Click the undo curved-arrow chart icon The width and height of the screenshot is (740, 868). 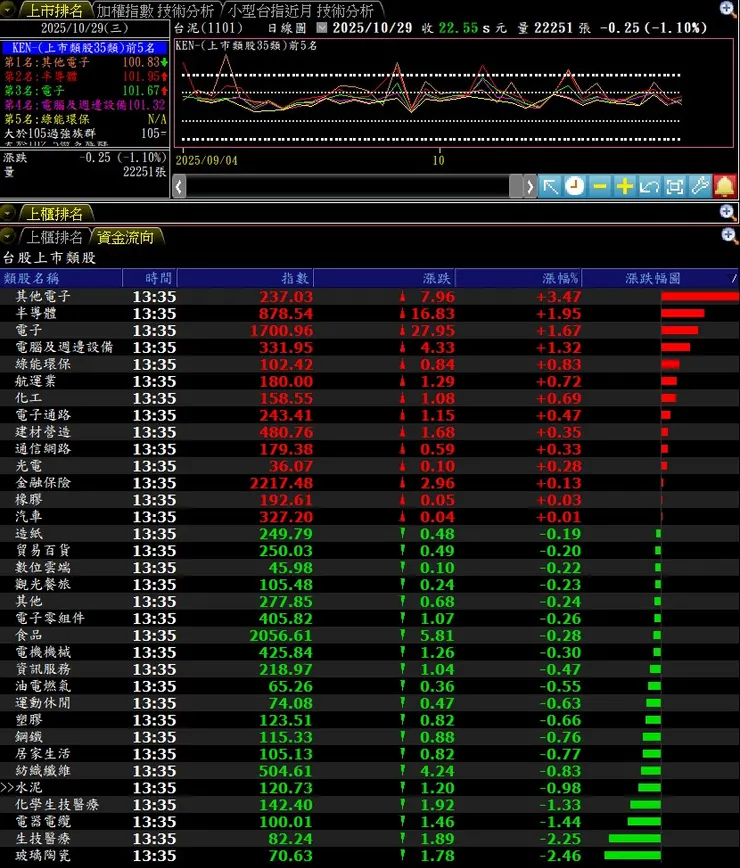coord(649,187)
